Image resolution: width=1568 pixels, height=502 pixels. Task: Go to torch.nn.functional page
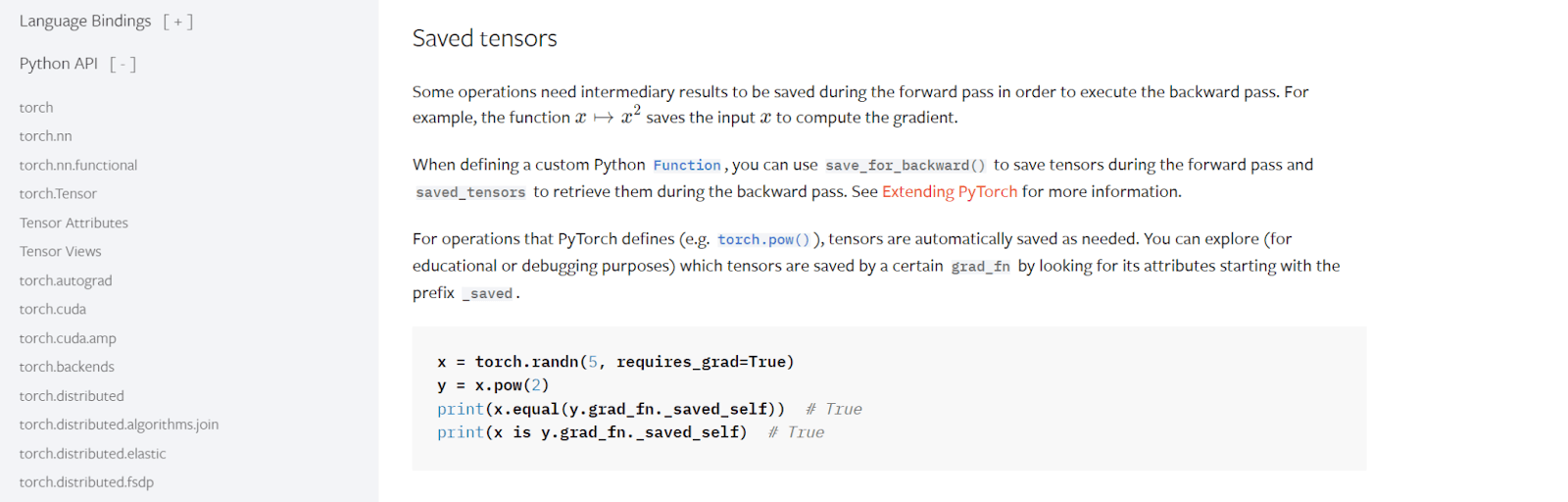point(78,166)
